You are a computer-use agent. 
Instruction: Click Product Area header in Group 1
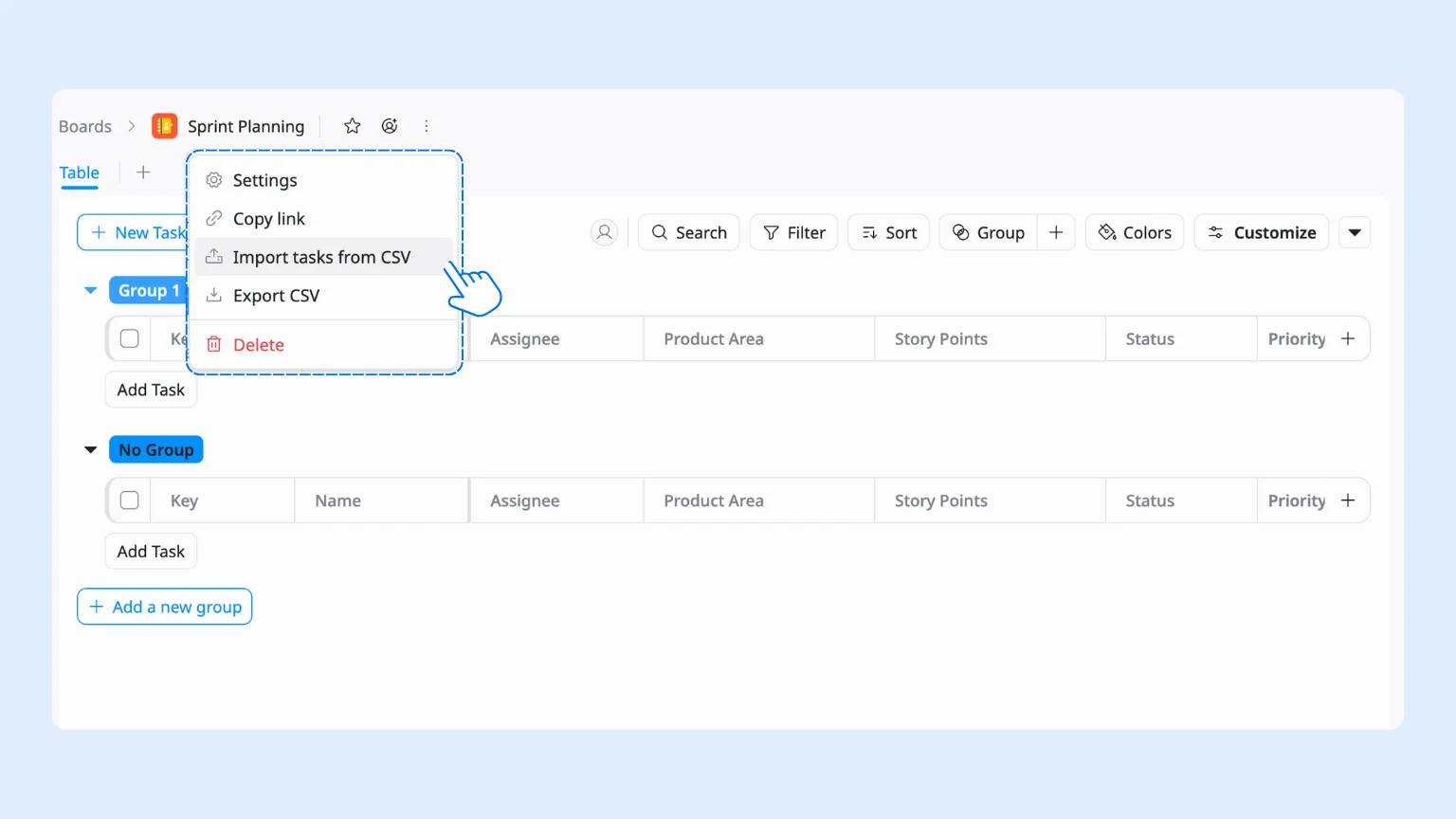pyautogui.click(x=758, y=338)
